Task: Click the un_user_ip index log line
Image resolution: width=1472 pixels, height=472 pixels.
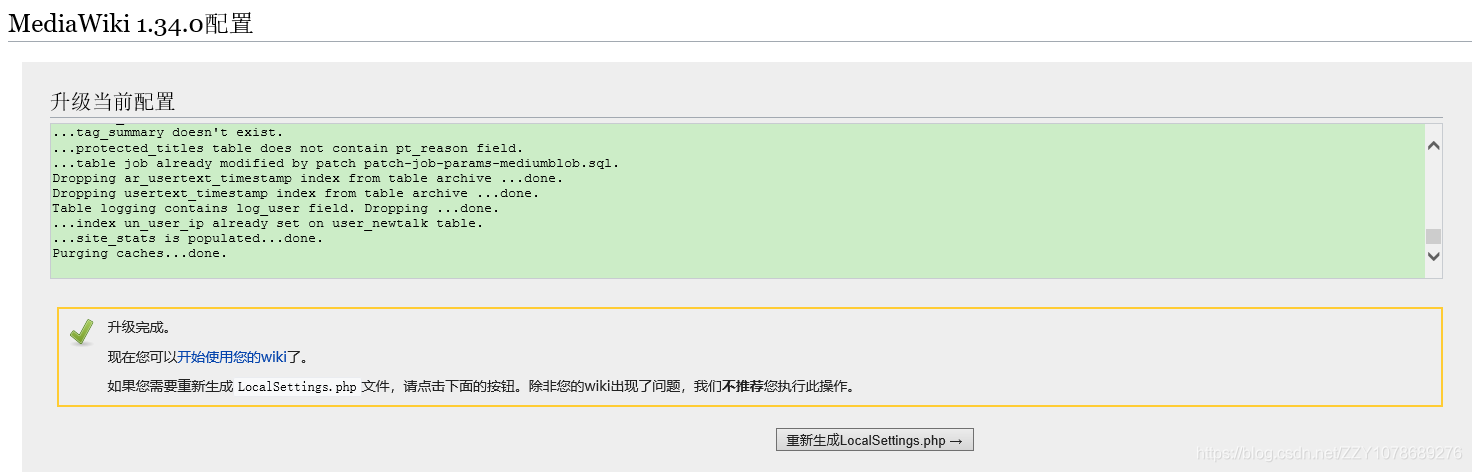Action: [268, 223]
